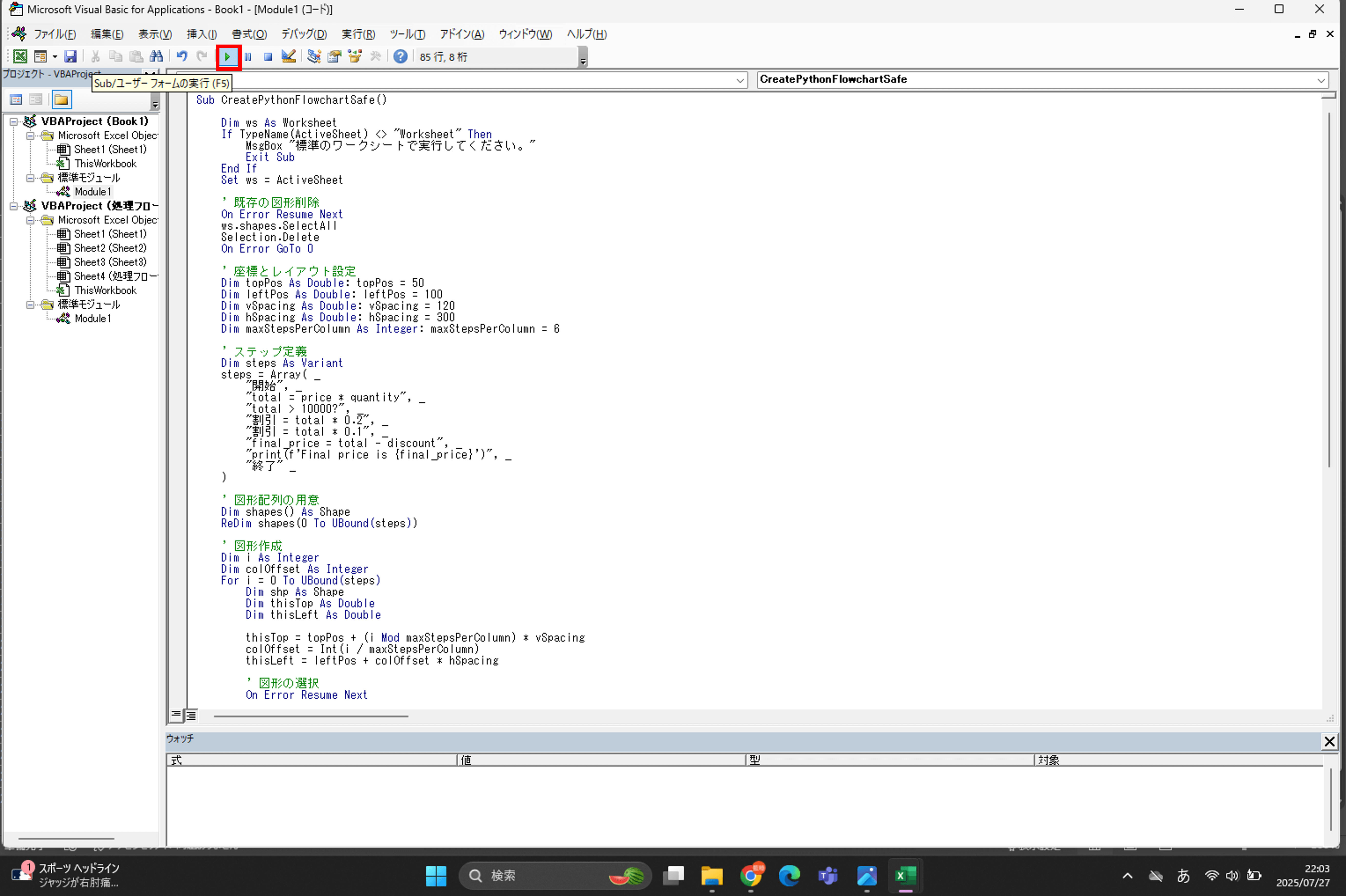Viewport: 1346px width, 896px height.
Task: Open the 実行(R) menu
Action: (358, 34)
